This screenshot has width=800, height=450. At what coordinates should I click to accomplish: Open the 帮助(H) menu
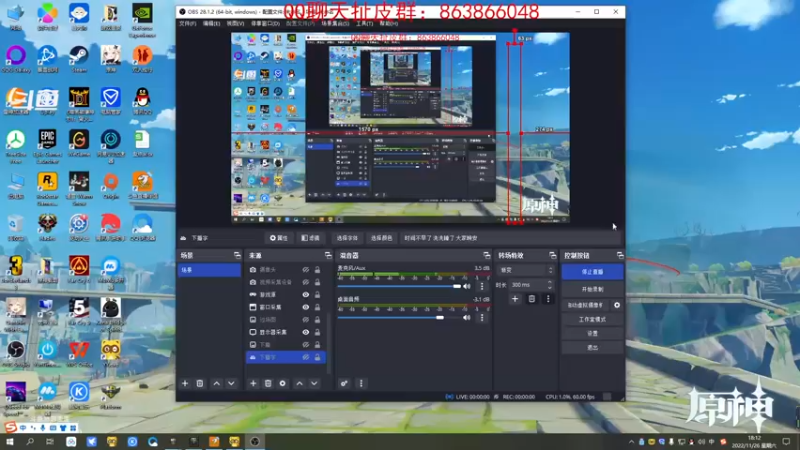pos(389,23)
